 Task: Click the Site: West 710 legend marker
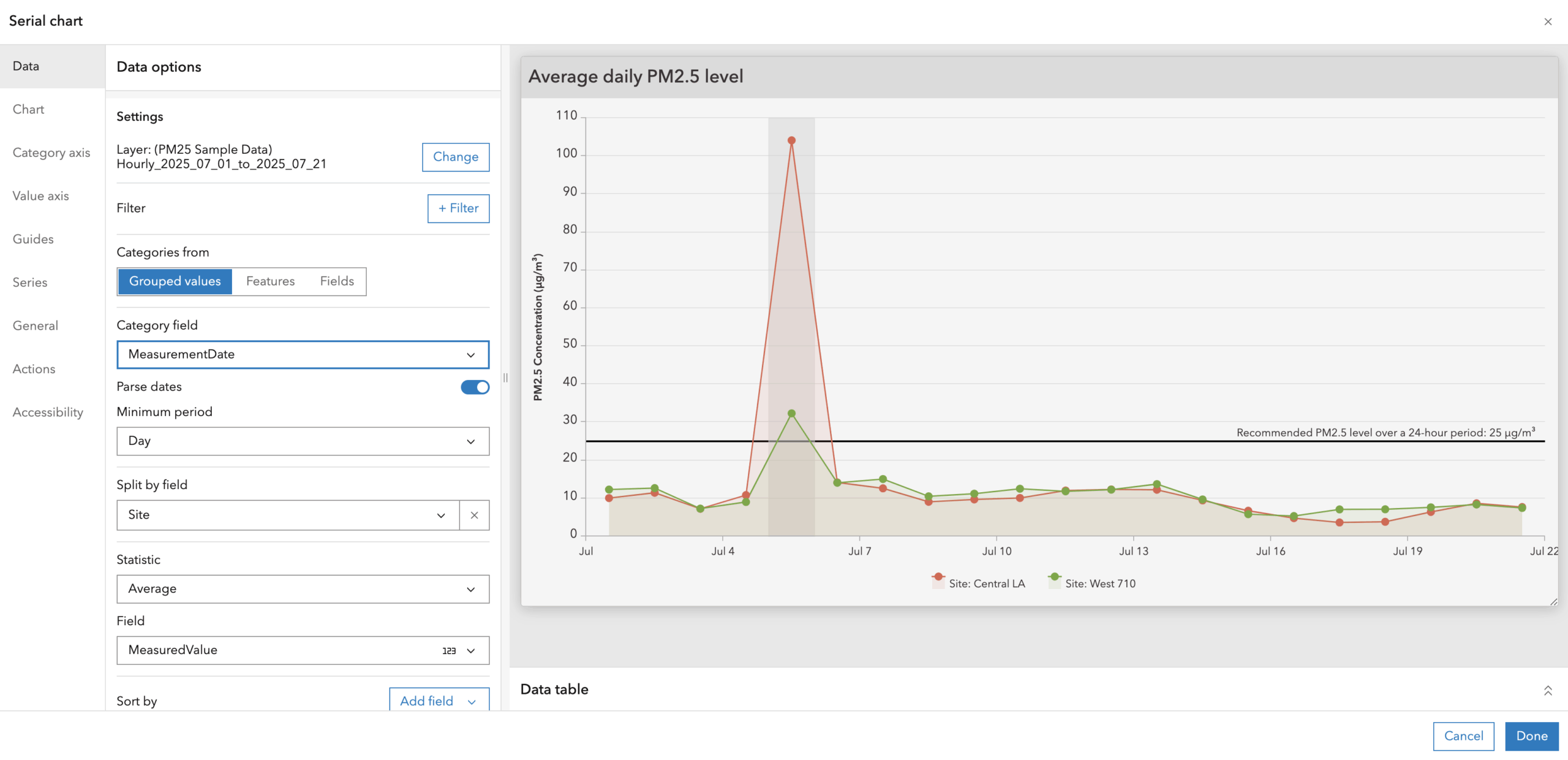coord(1054,576)
